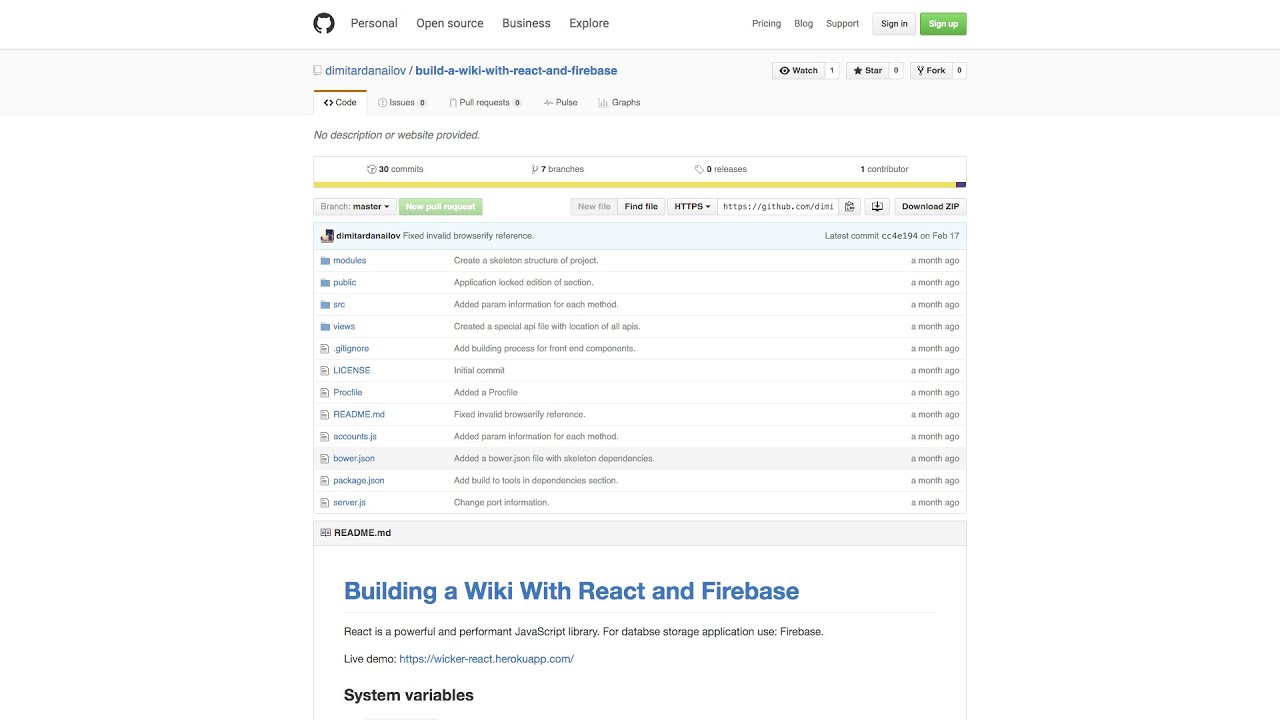Click the bower.json file icon
Screen dimensions: 1280x720
click(x=324, y=459)
